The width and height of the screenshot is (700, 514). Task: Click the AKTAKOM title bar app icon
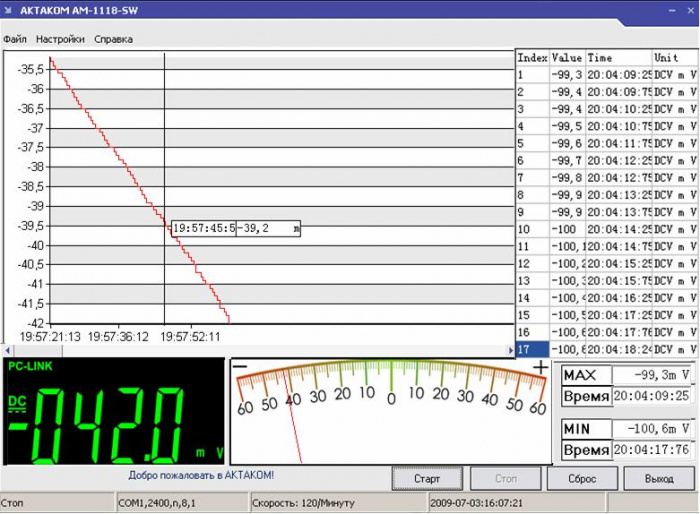coord(8,10)
